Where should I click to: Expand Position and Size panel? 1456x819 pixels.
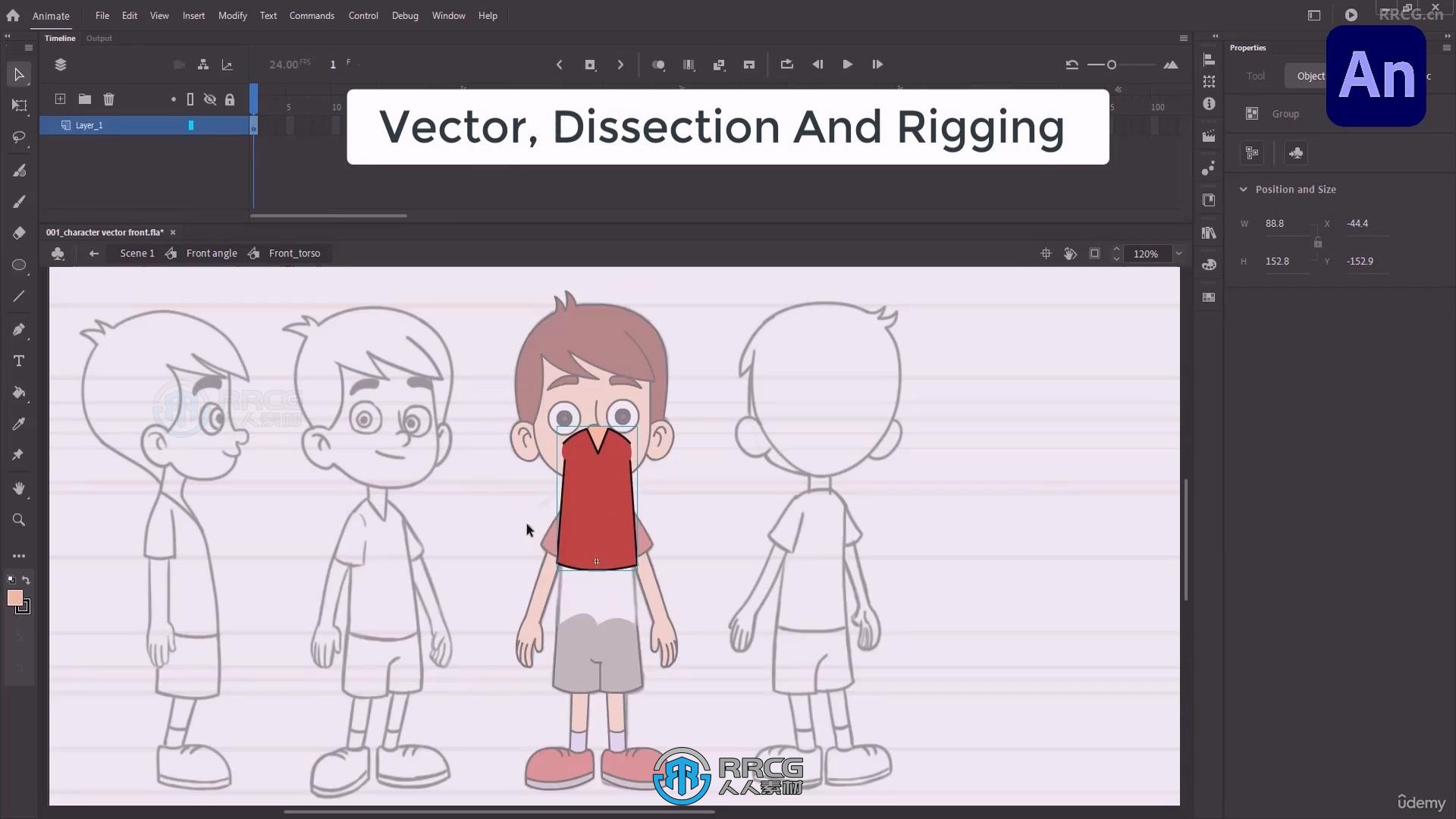[x=1242, y=189]
